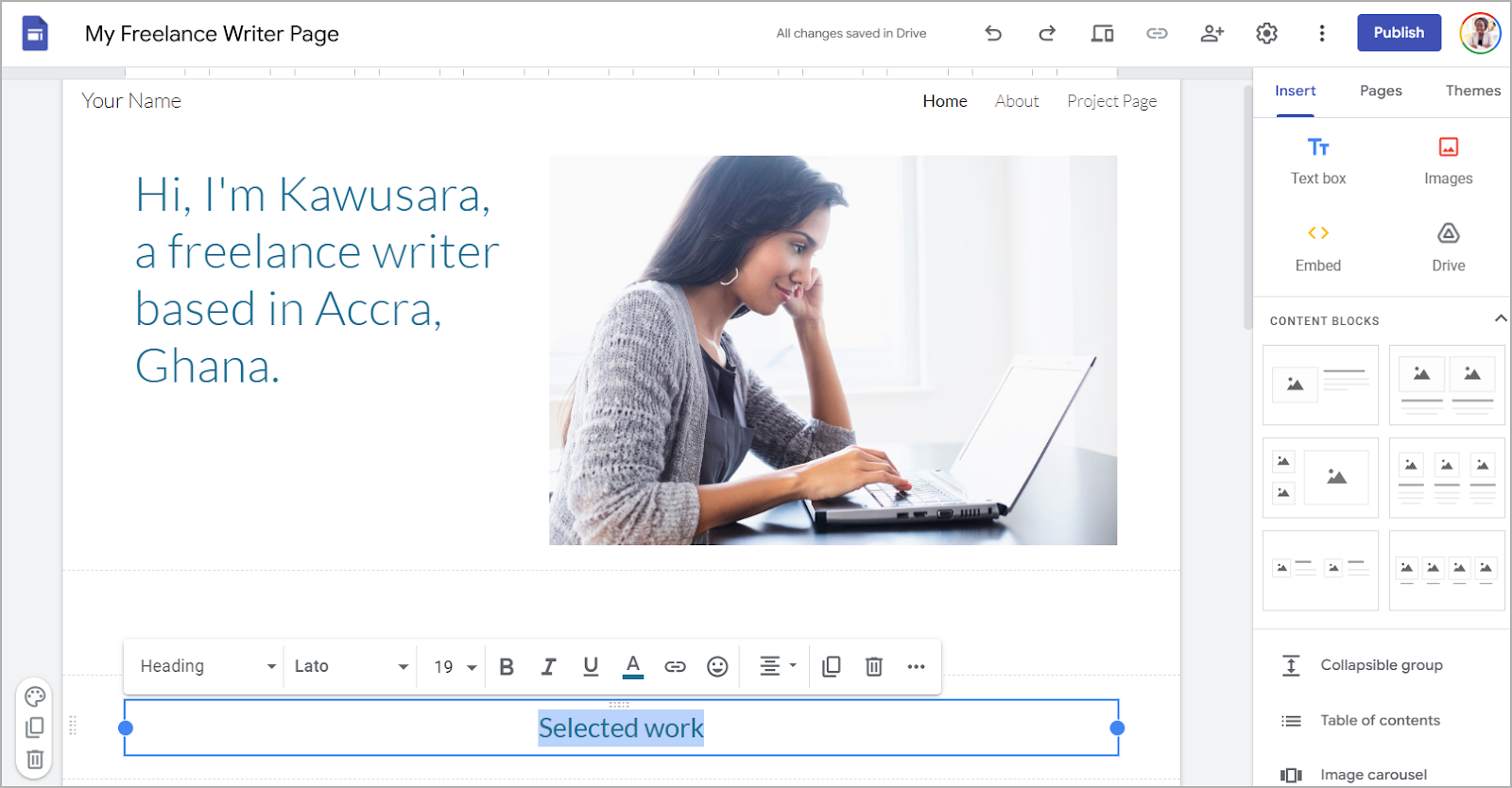Open the Home navigation item
This screenshot has width=1512, height=788.
click(945, 101)
